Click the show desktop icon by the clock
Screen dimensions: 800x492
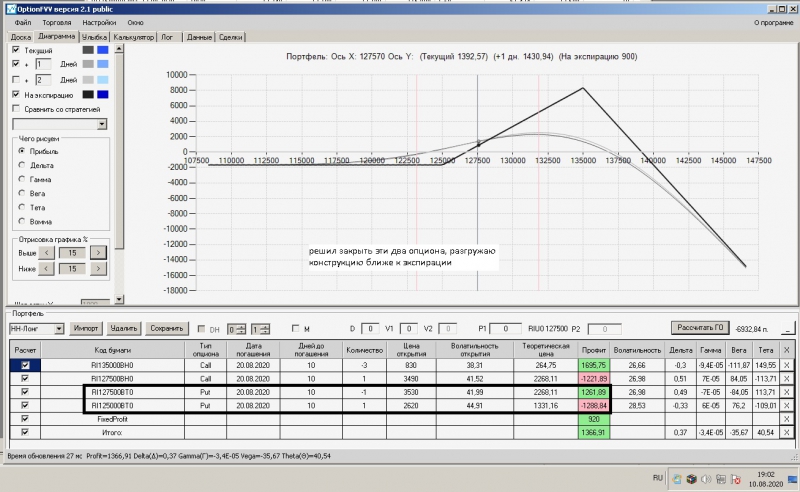pyautogui.click(x=792, y=479)
